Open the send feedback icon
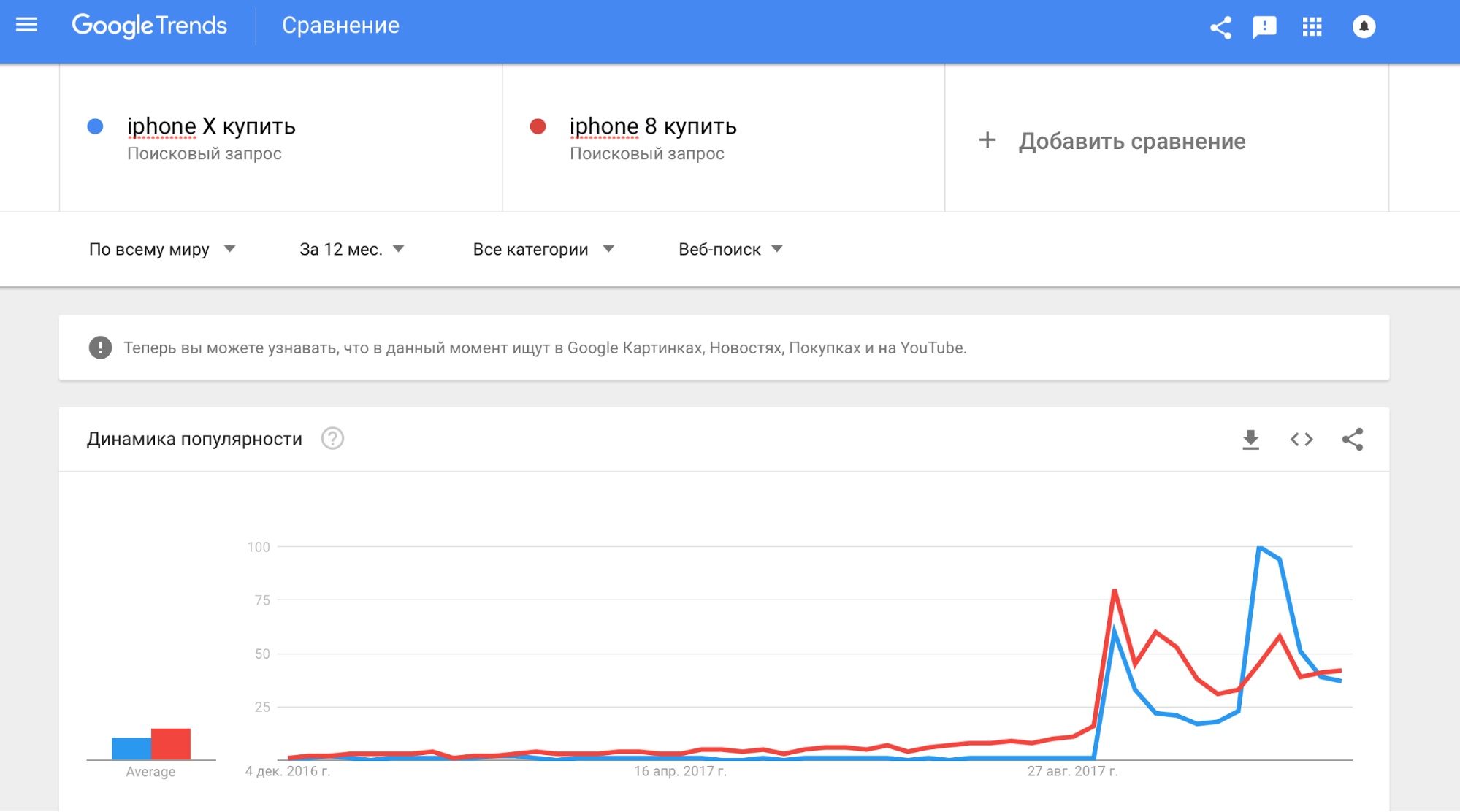Screen dimensions: 1460x812 coord(1264,28)
